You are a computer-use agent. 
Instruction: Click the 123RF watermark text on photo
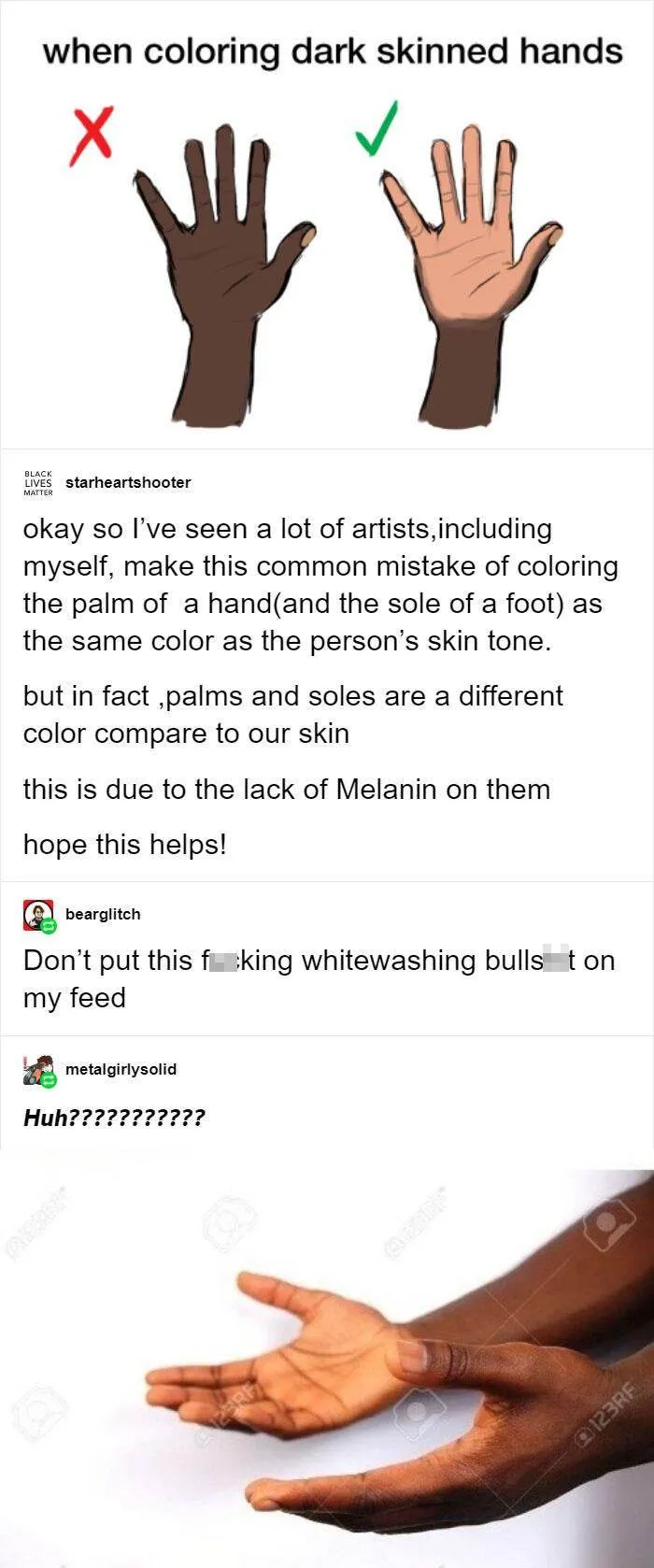[x=612, y=1412]
